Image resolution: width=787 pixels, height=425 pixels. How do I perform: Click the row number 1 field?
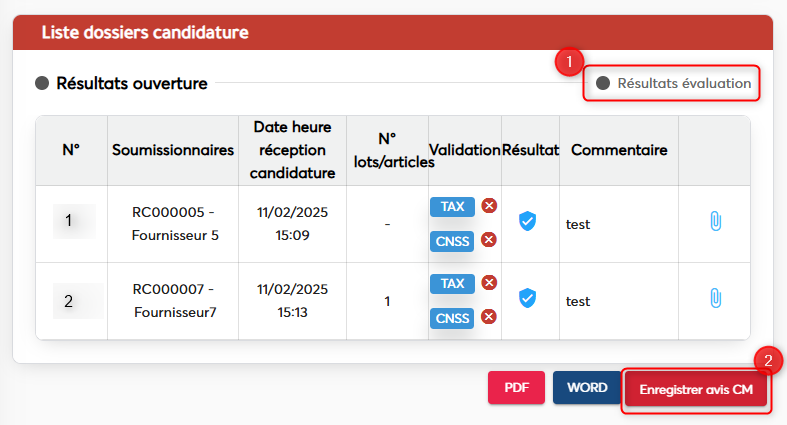(73, 221)
